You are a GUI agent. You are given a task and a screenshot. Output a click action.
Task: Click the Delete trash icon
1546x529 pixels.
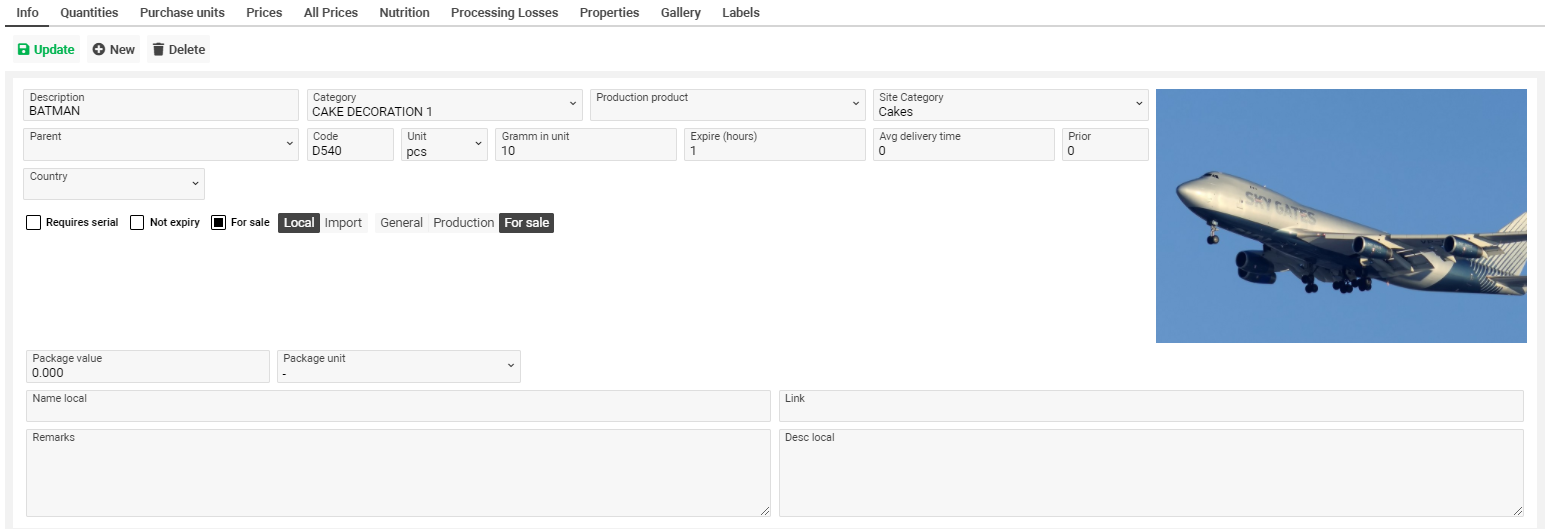[158, 50]
